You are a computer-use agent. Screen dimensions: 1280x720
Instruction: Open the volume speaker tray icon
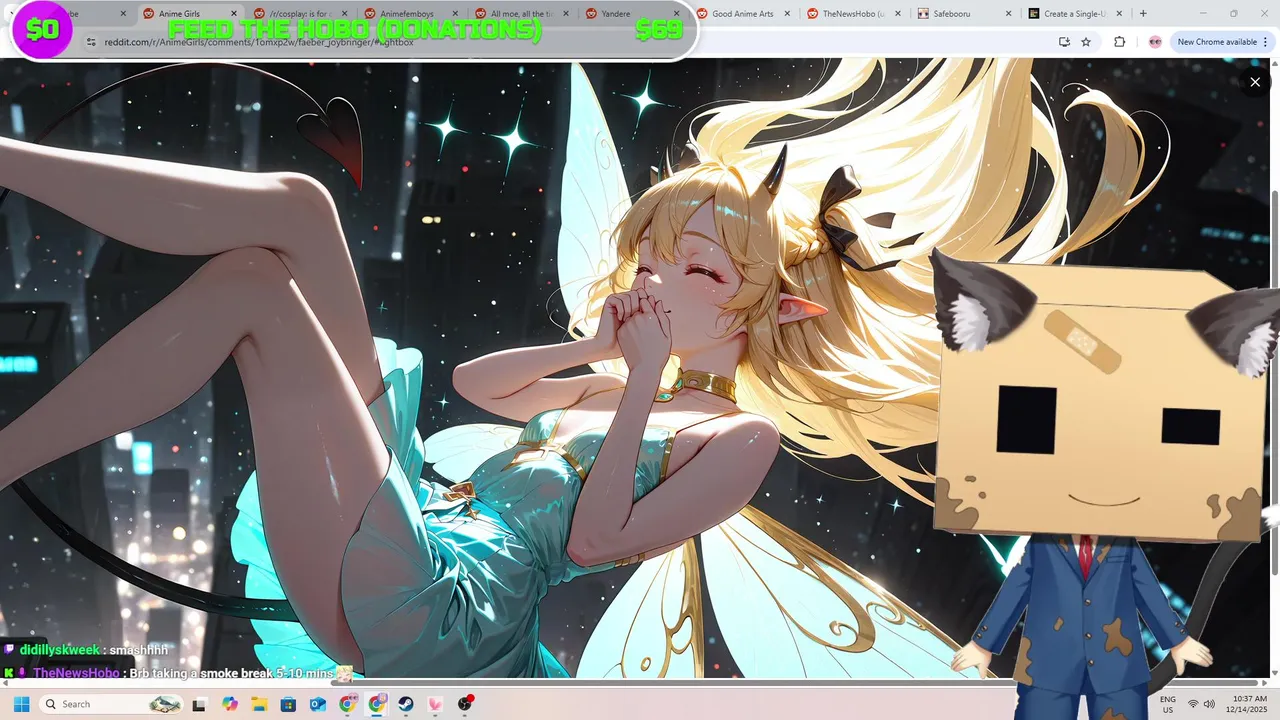[1209, 704]
